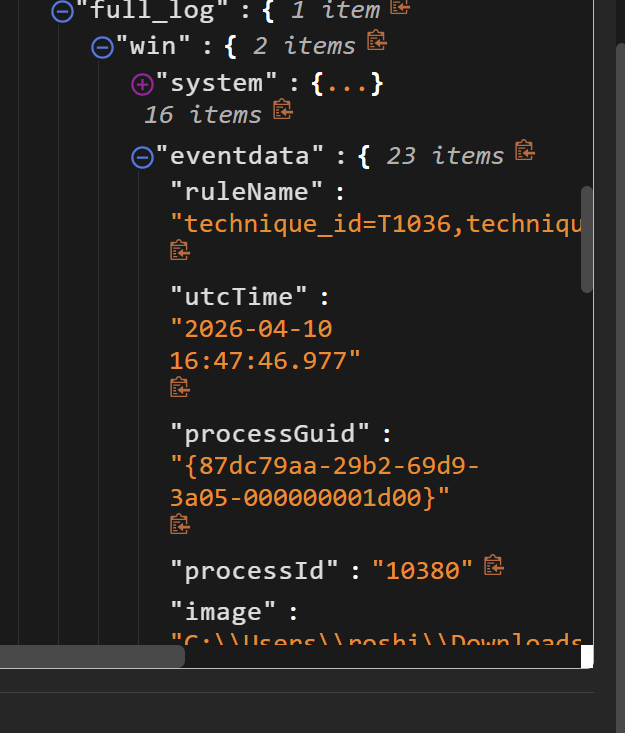Select the "processId" key
The image size is (625, 733).
[x=254, y=570]
